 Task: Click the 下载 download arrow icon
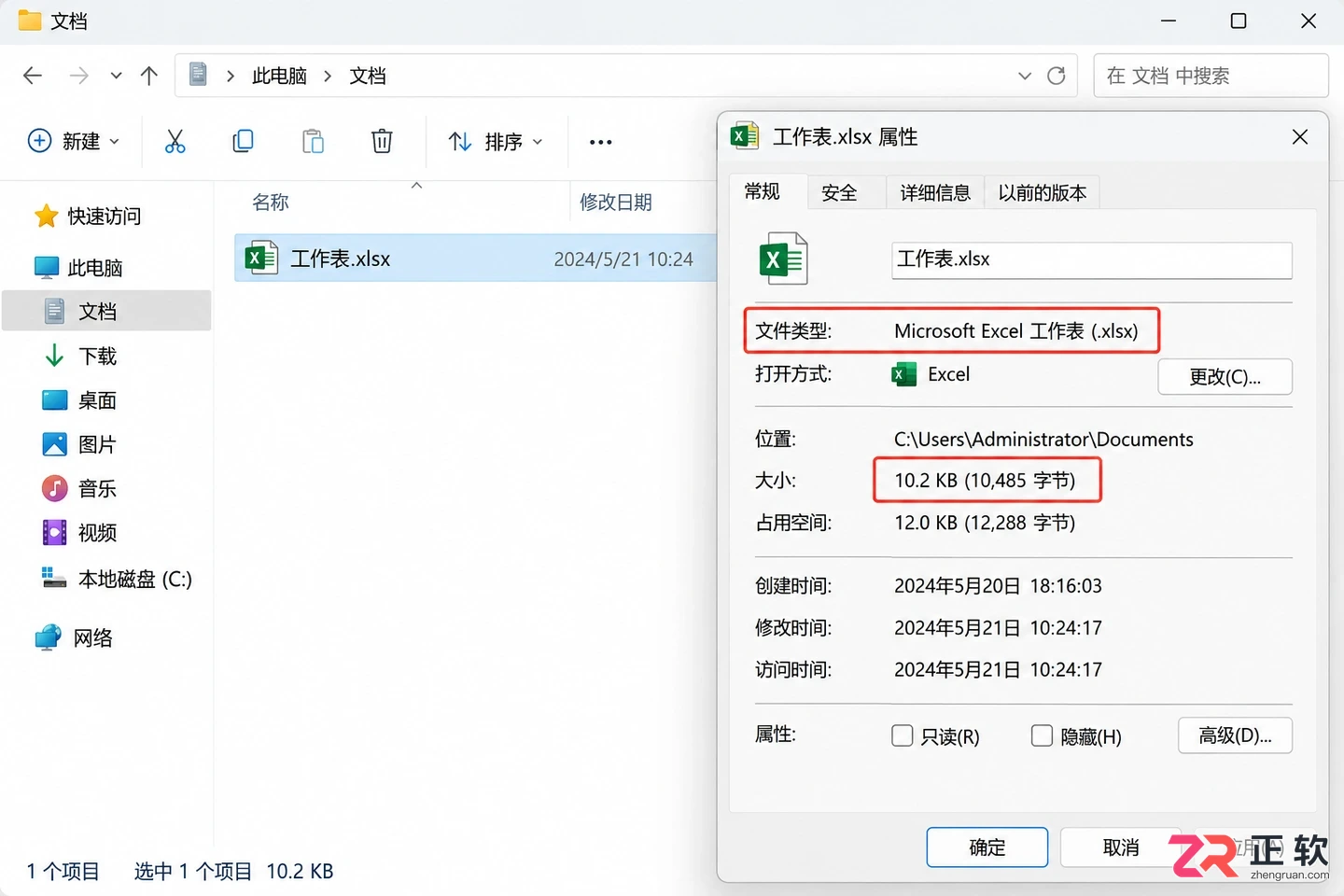54,356
